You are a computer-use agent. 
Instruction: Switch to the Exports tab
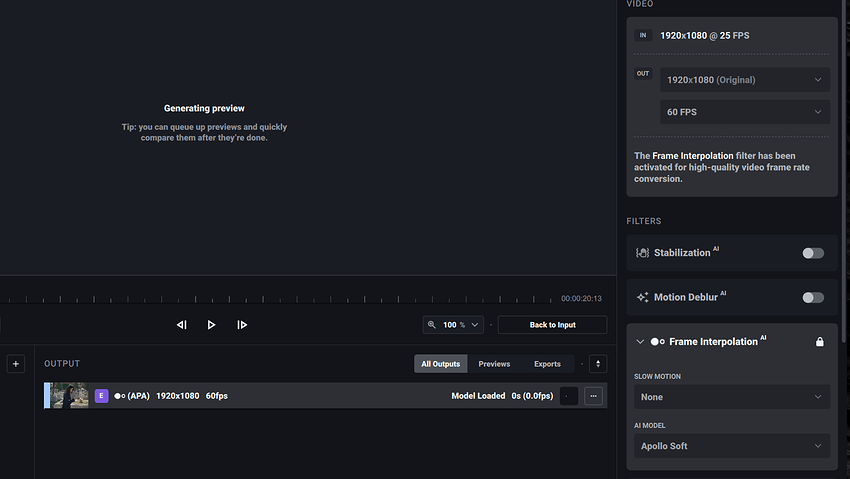(x=547, y=364)
